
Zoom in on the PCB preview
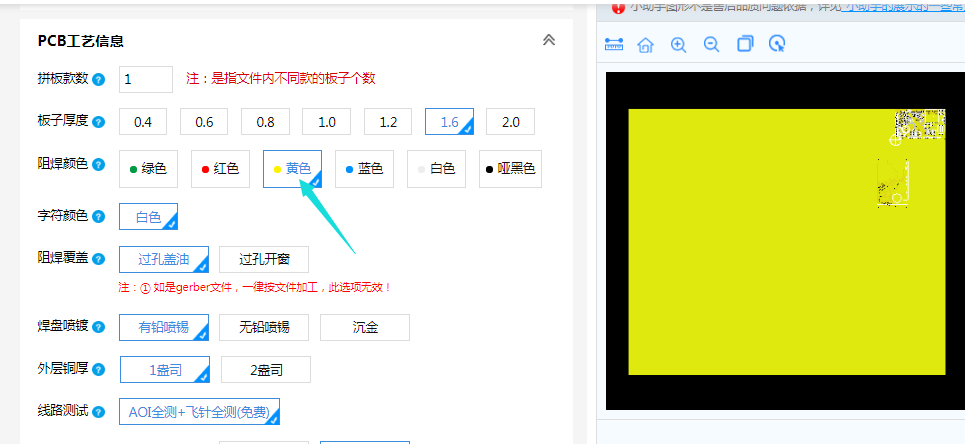point(679,45)
